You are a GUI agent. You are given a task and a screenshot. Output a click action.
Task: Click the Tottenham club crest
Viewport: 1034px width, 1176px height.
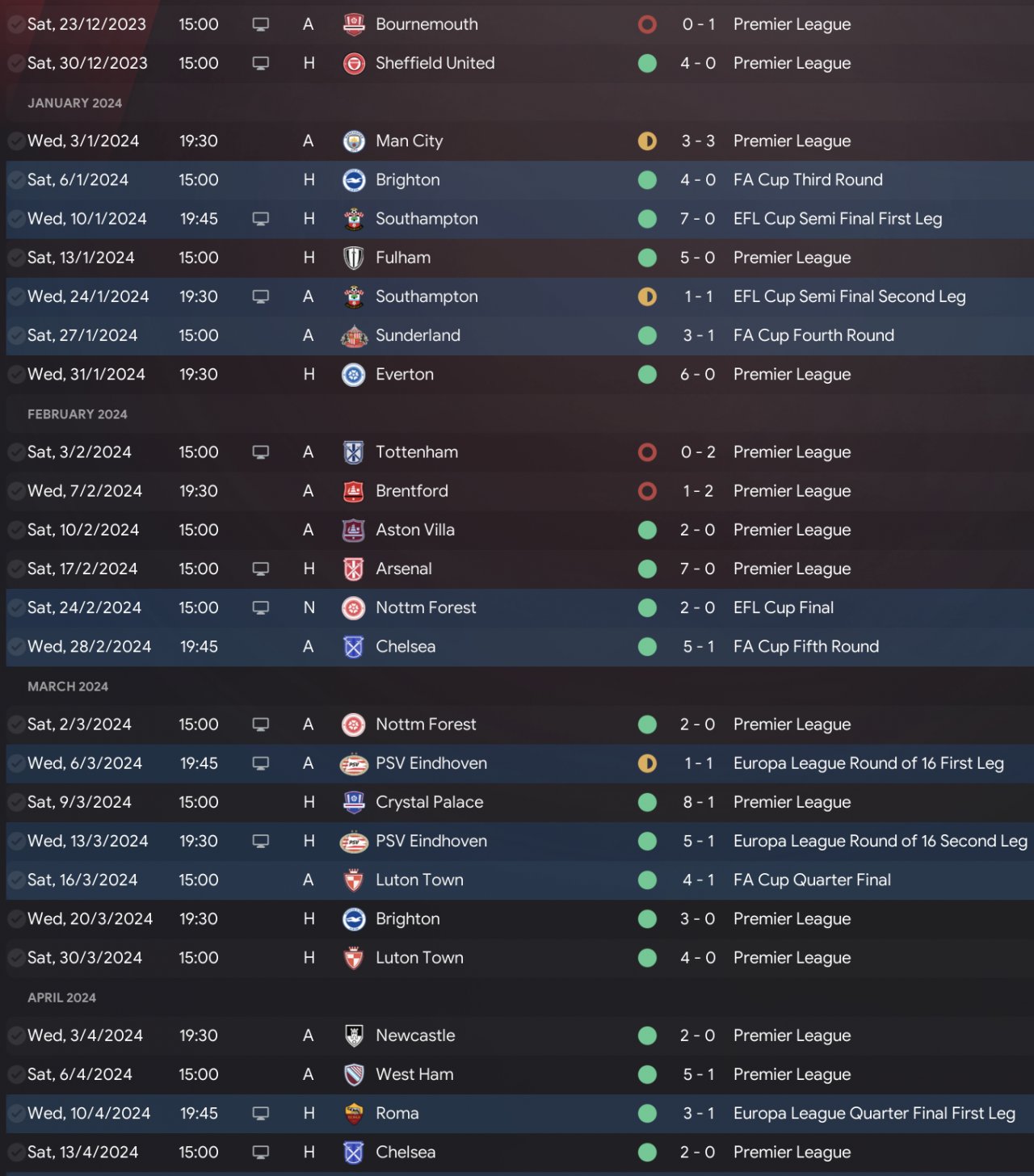tap(354, 452)
